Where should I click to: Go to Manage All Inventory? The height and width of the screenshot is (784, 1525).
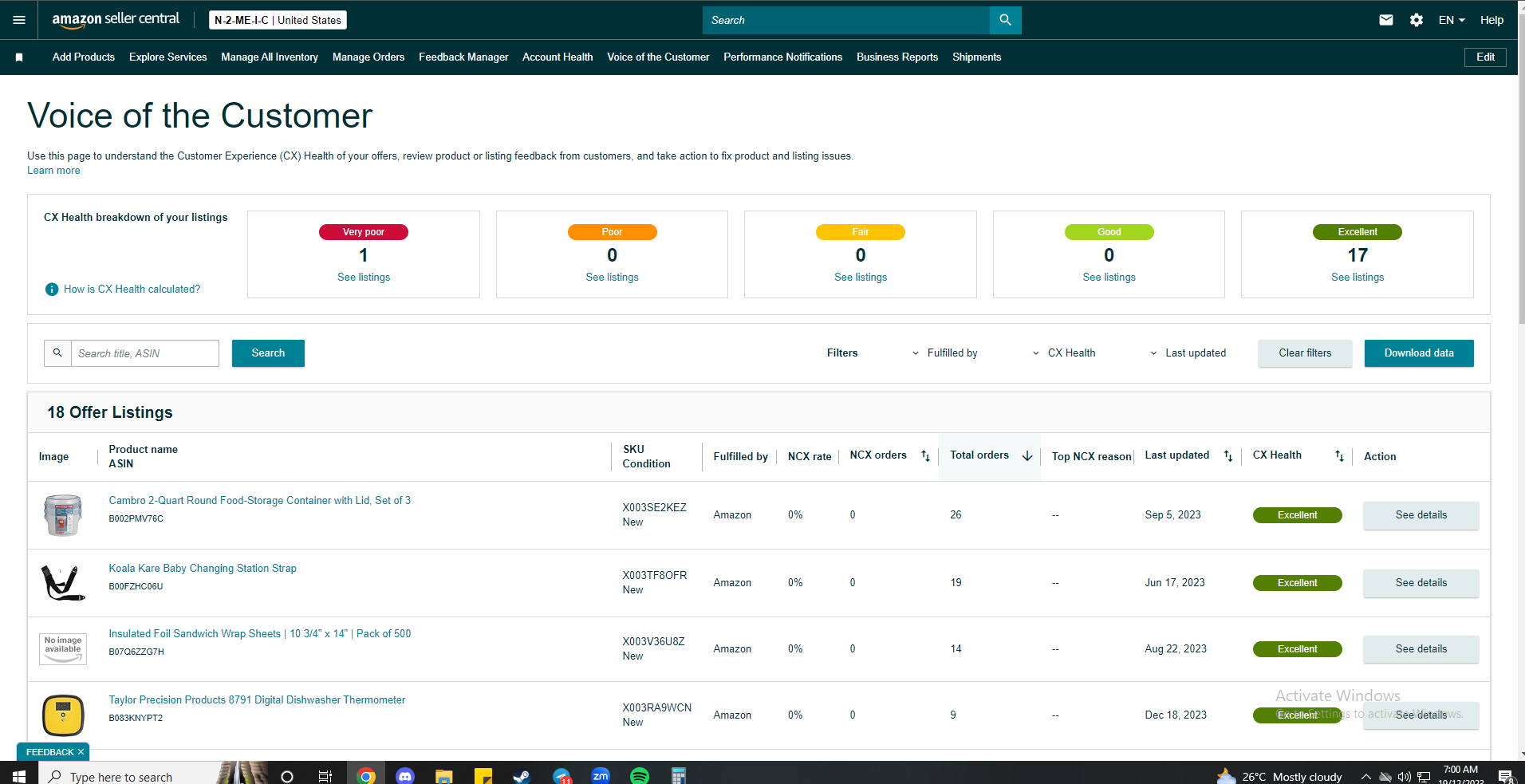tap(270, 57)
